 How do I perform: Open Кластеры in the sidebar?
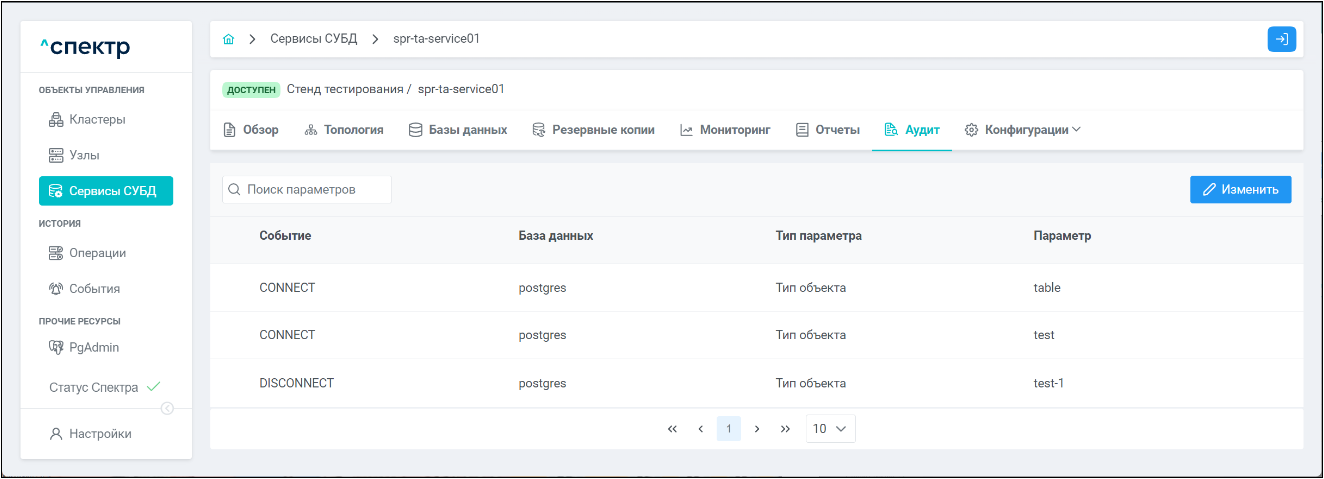click(x=97, y=120)
